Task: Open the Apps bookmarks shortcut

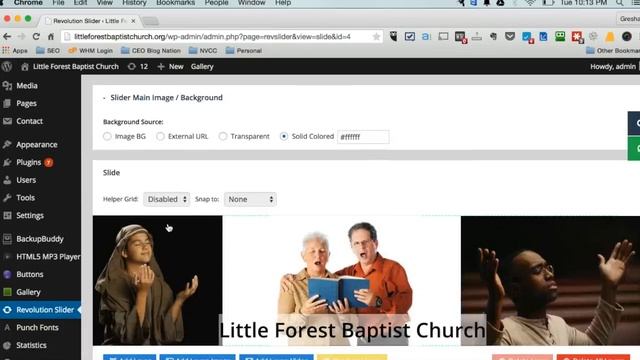Action: click(15, 51)
